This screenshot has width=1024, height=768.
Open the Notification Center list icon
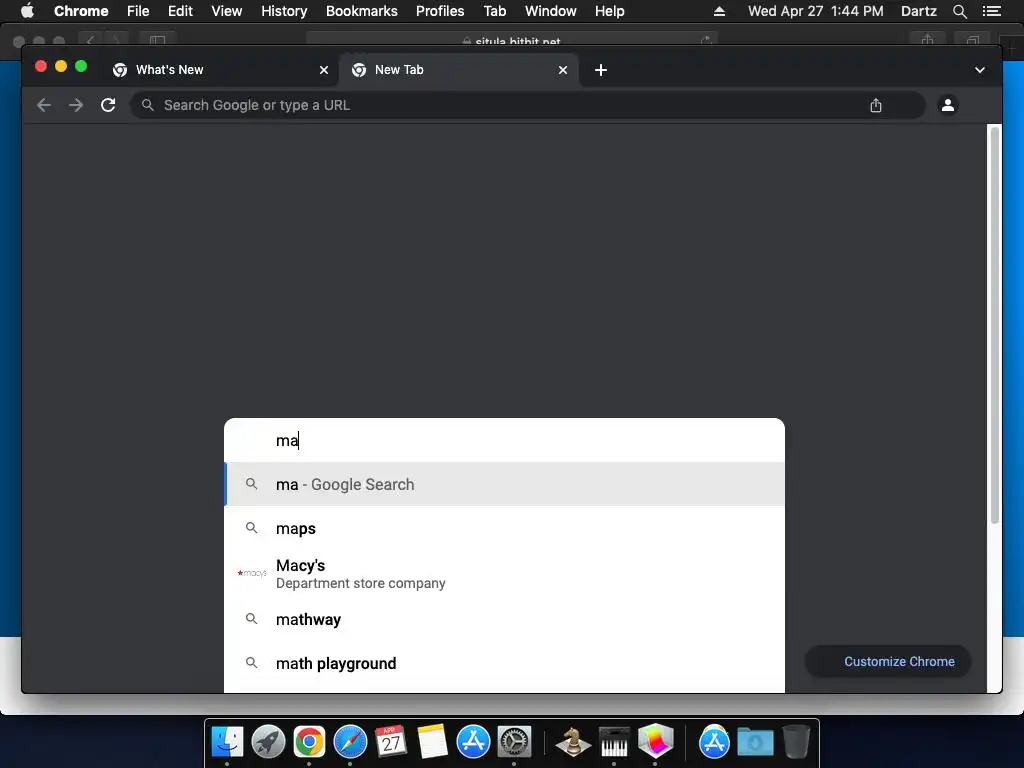pos(991,11)
